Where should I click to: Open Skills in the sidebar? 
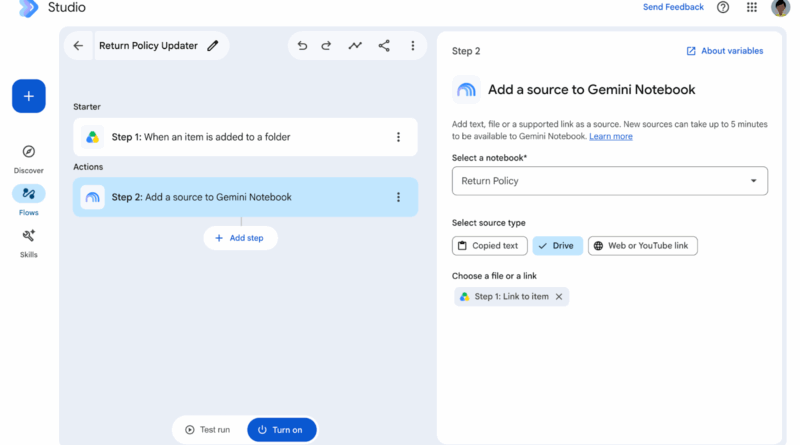[29, 243]
